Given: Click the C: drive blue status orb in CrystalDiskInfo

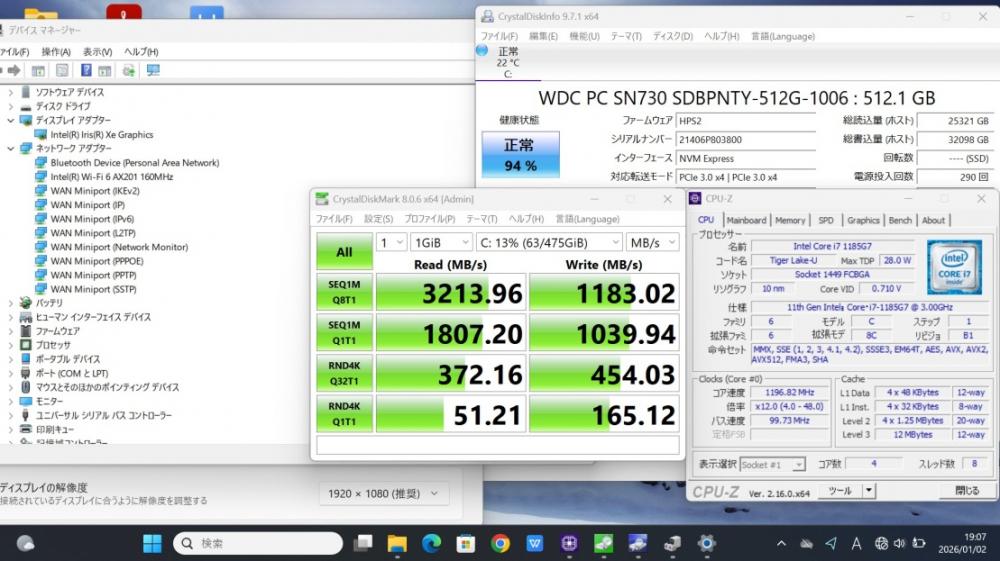Looking at the screenshot, I should [x=482, y=51].
